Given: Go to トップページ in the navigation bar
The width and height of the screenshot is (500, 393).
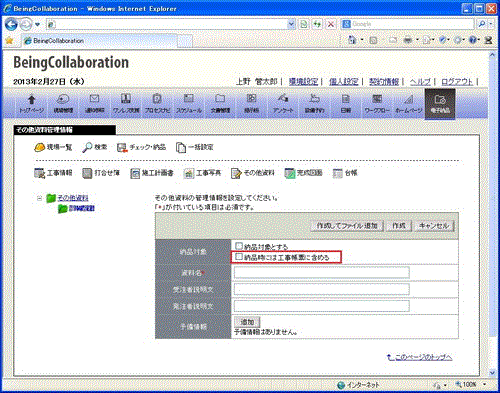Looking at the screenshot, I should (31, 103).
